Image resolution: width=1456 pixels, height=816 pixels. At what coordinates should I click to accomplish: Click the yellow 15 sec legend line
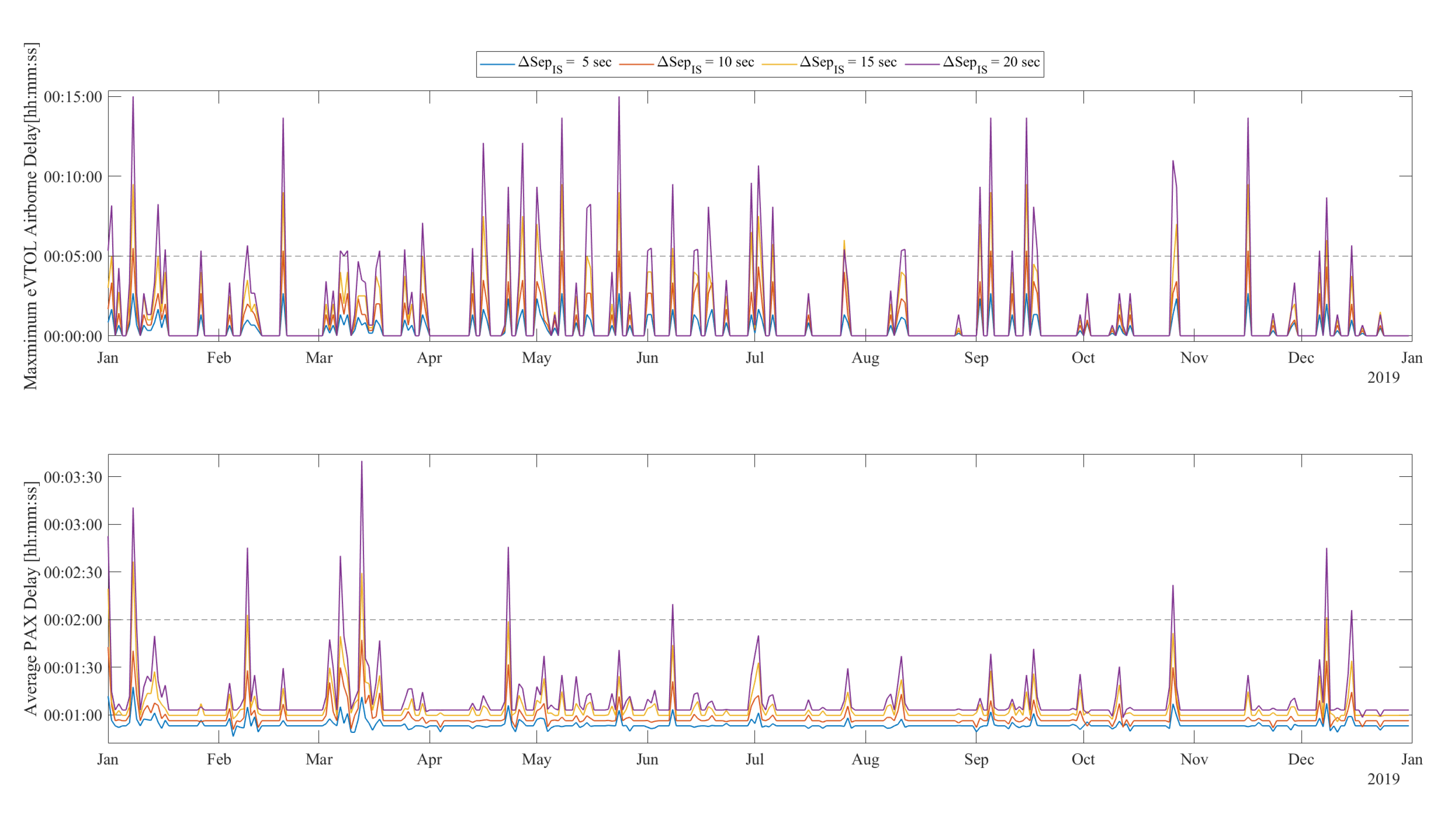(x=779, y=64)
